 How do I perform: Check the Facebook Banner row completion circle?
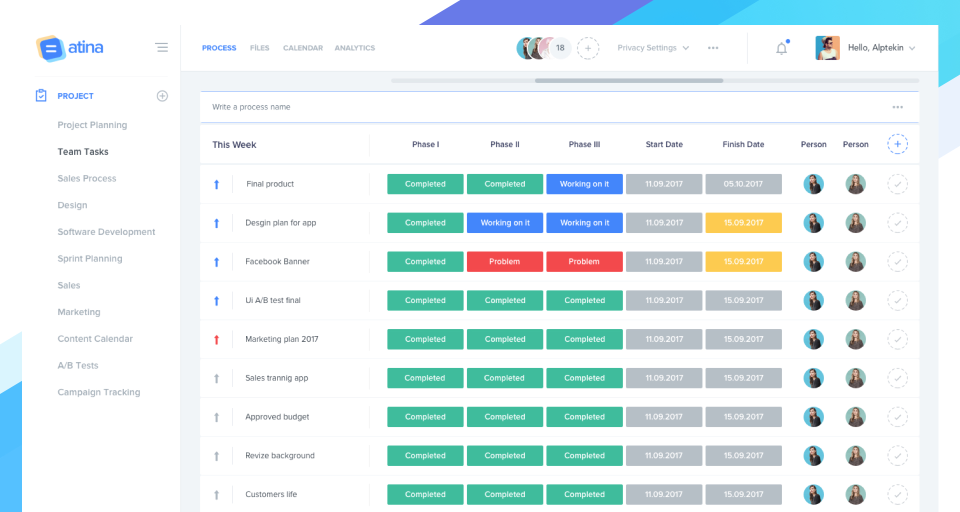[898, 262]
